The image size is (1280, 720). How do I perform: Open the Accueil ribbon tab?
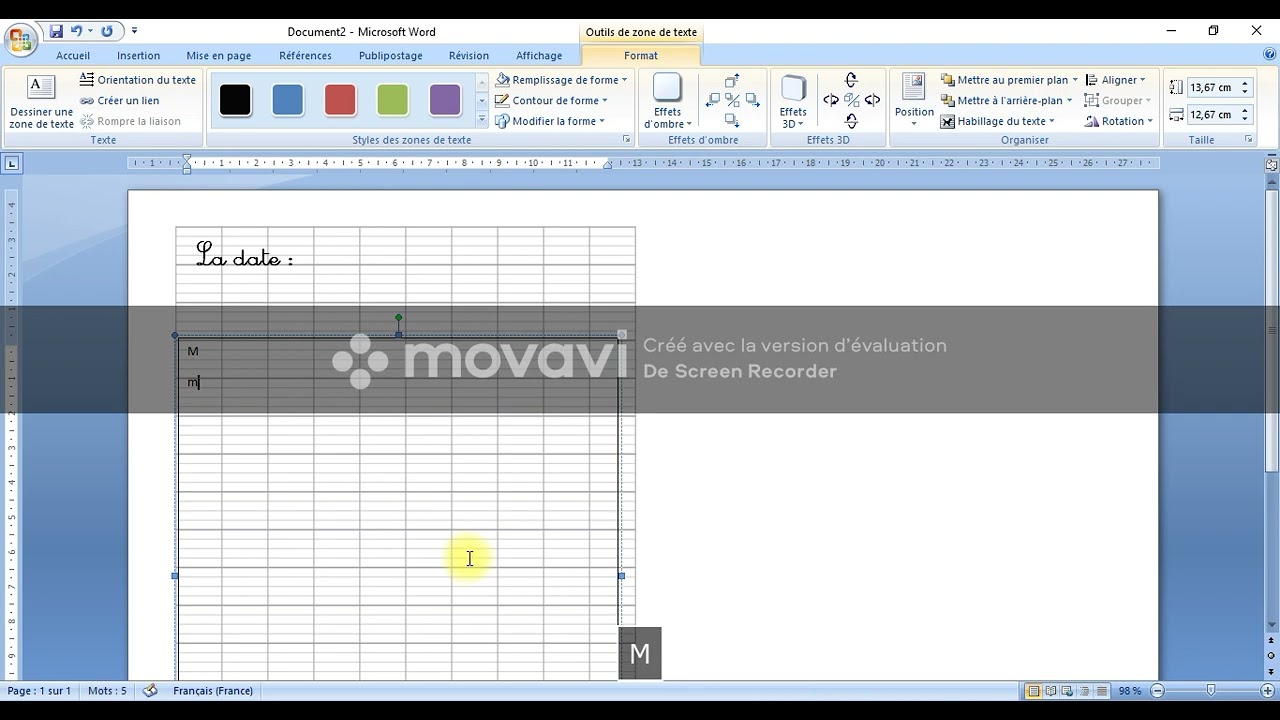(x=73, y=56)
